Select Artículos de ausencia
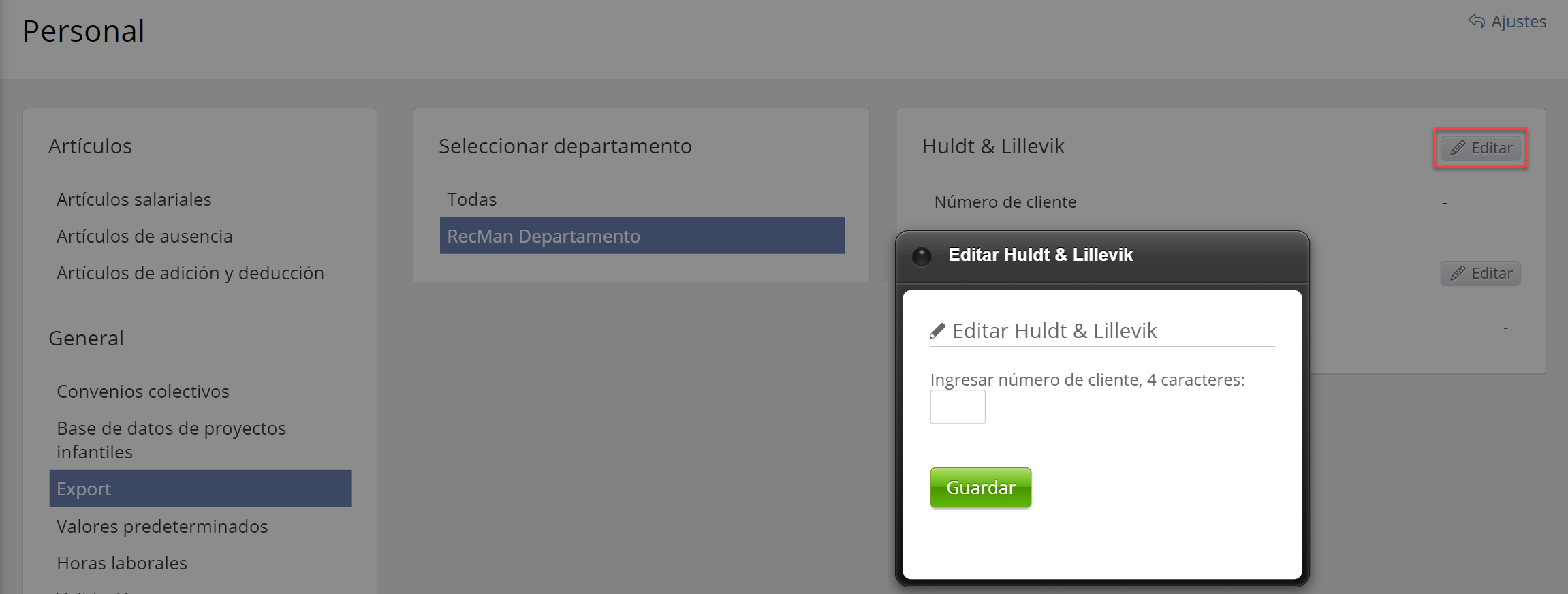 click(144, 236)
